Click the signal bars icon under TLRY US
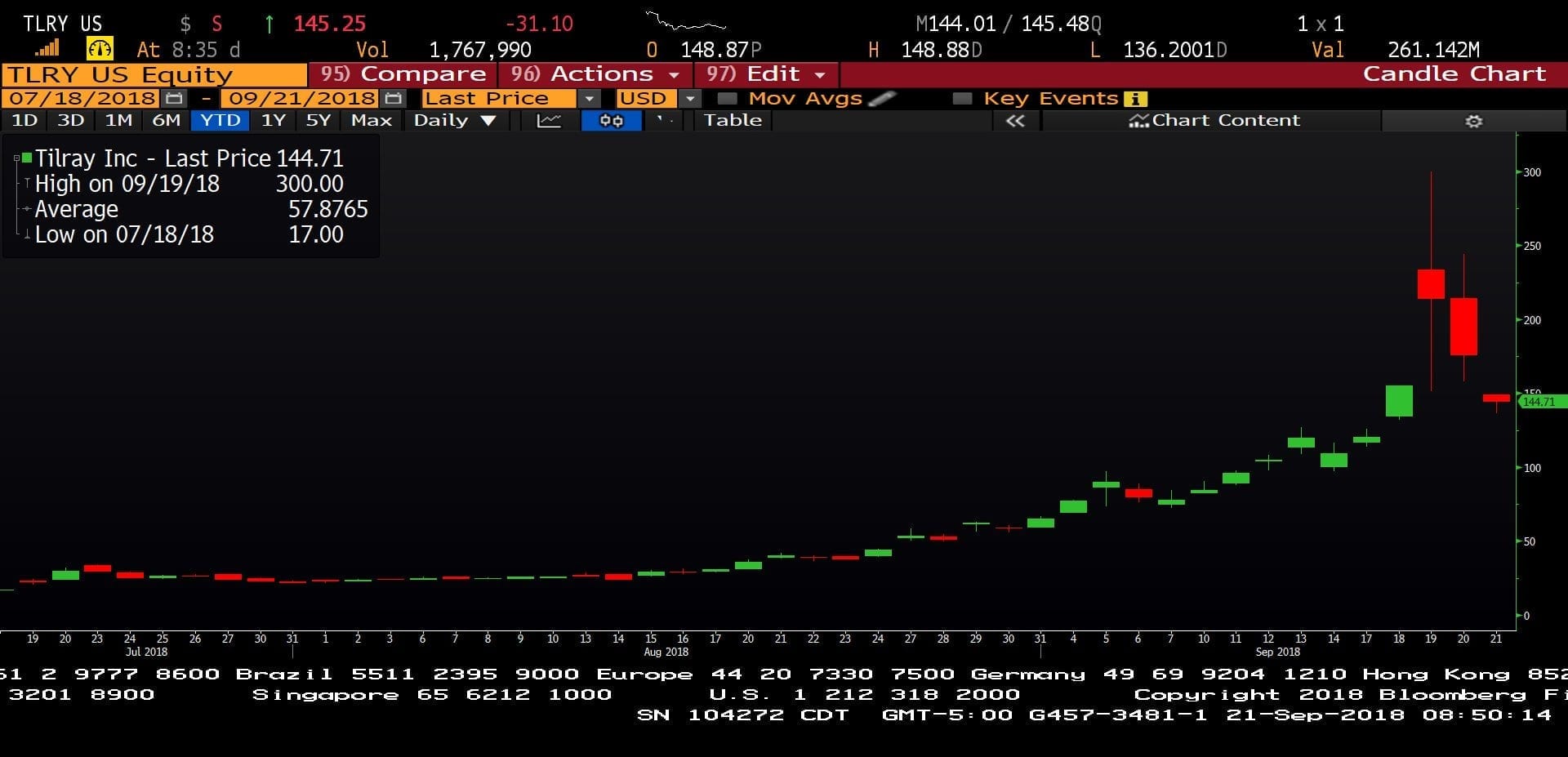This screenshot has width=1568, height=757. pyautogui.click(x=47, y=48)
